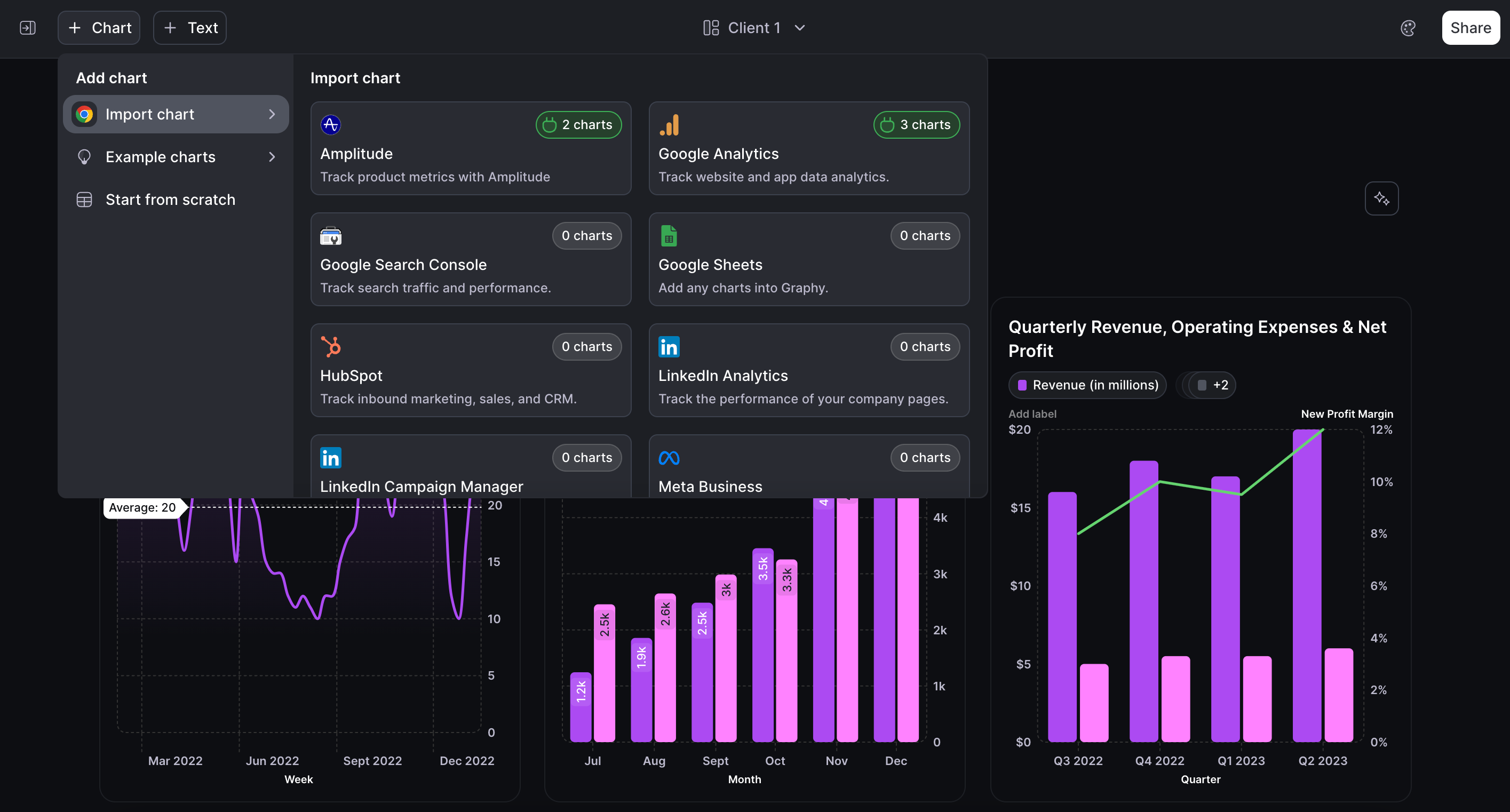Screen dimensions: 1510x812
Task: Click the Add label axis field
Action: [1032, 414]
